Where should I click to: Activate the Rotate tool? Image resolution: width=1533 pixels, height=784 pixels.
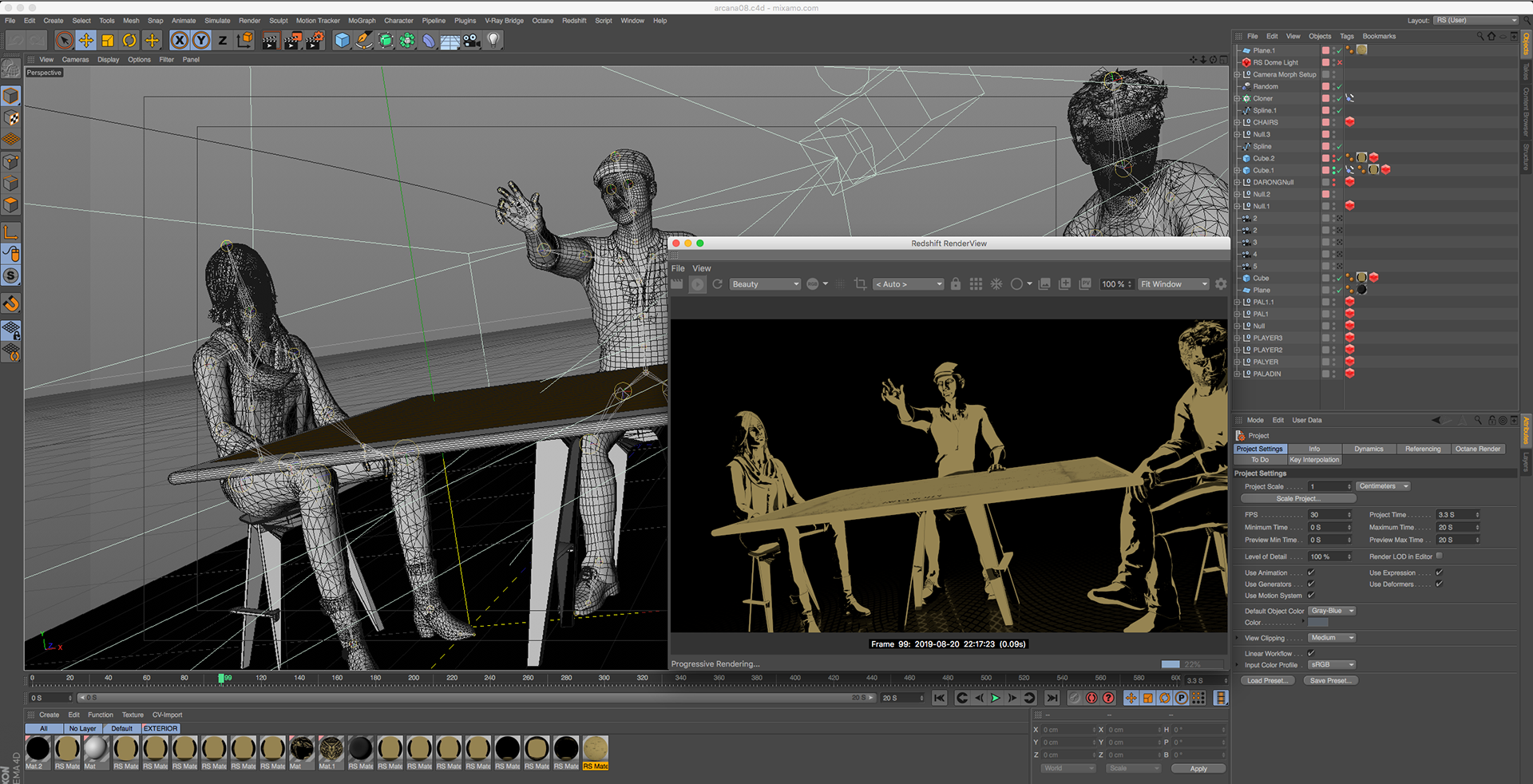[x=129, y=40]
